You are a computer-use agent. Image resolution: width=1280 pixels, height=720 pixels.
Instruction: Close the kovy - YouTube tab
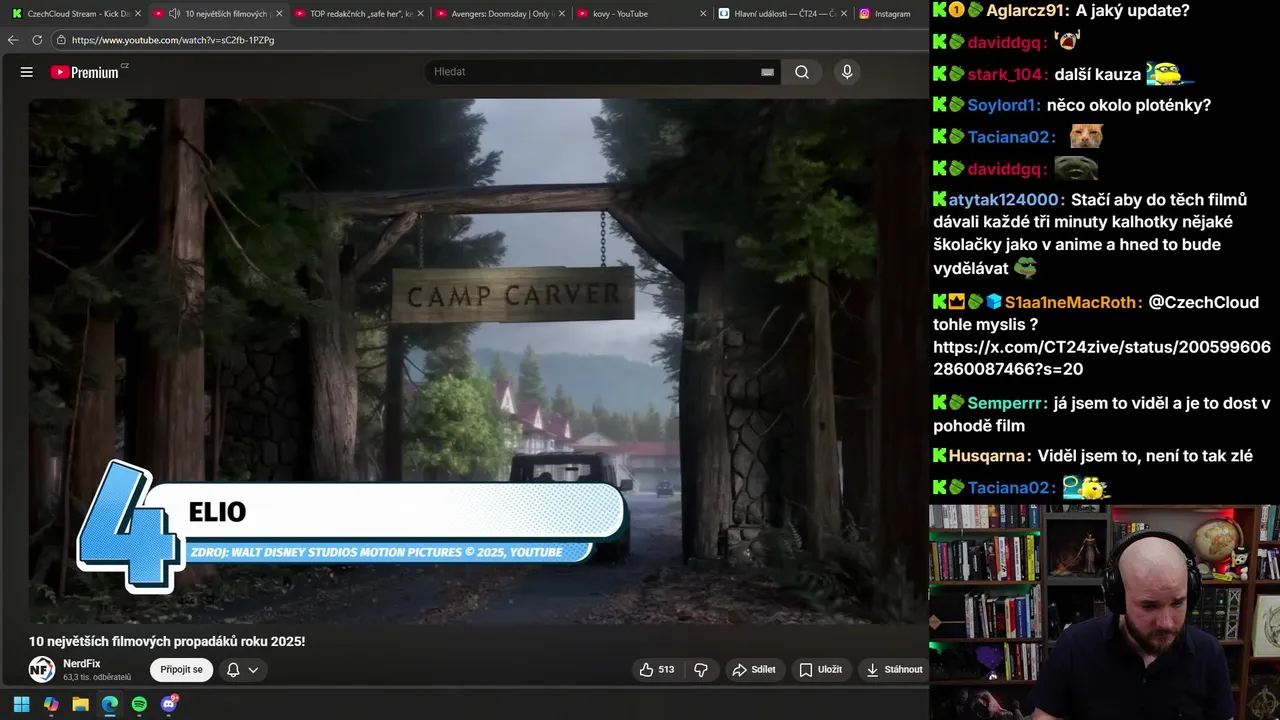[x=703, y=14]
